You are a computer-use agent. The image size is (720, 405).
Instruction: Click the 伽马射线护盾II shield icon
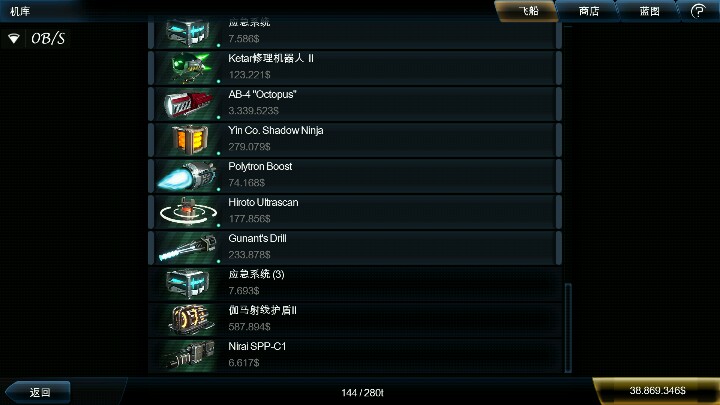click(x=190, y=320)
